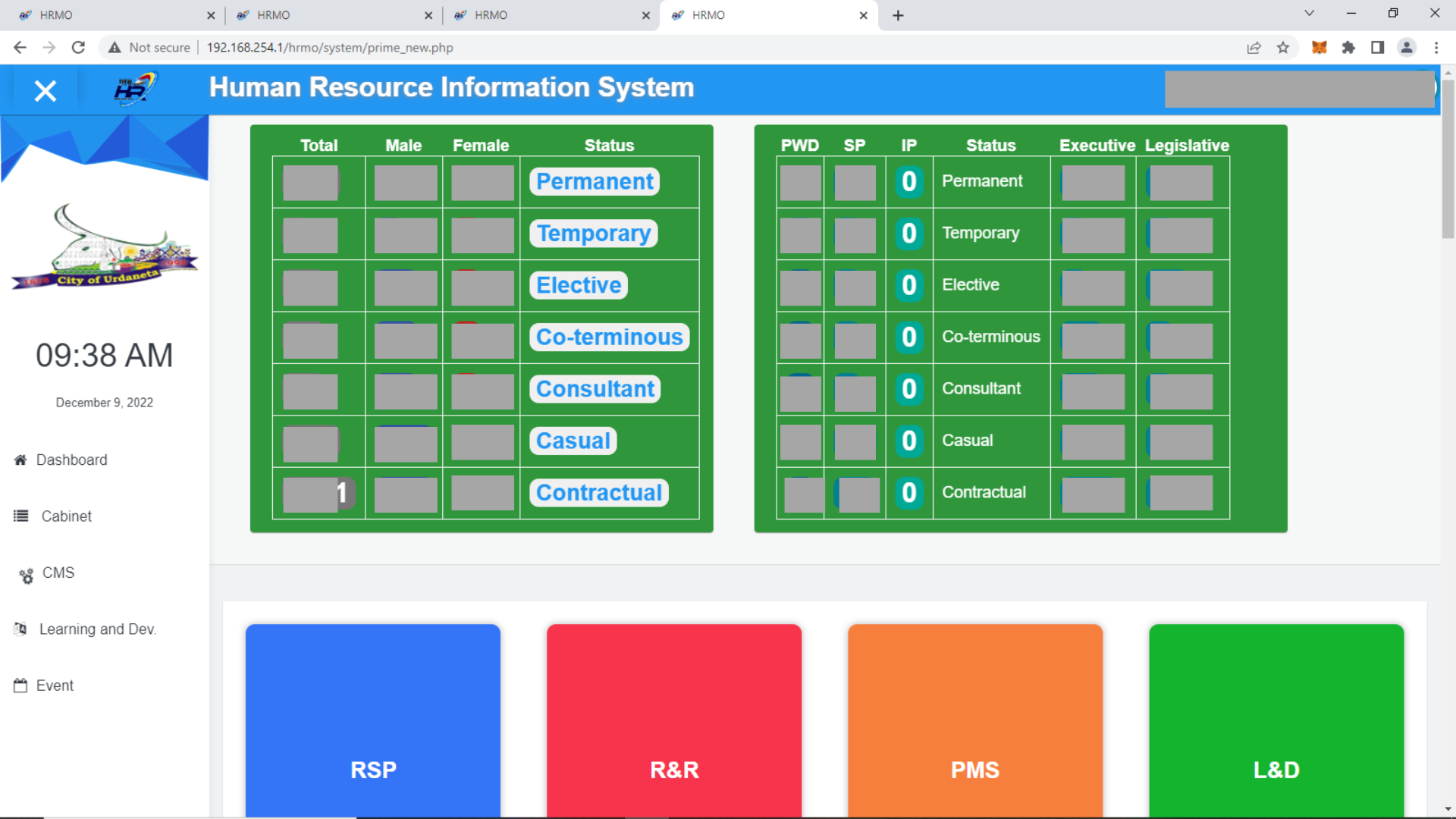Click the CMS gears icon

(x=27, y=576)
